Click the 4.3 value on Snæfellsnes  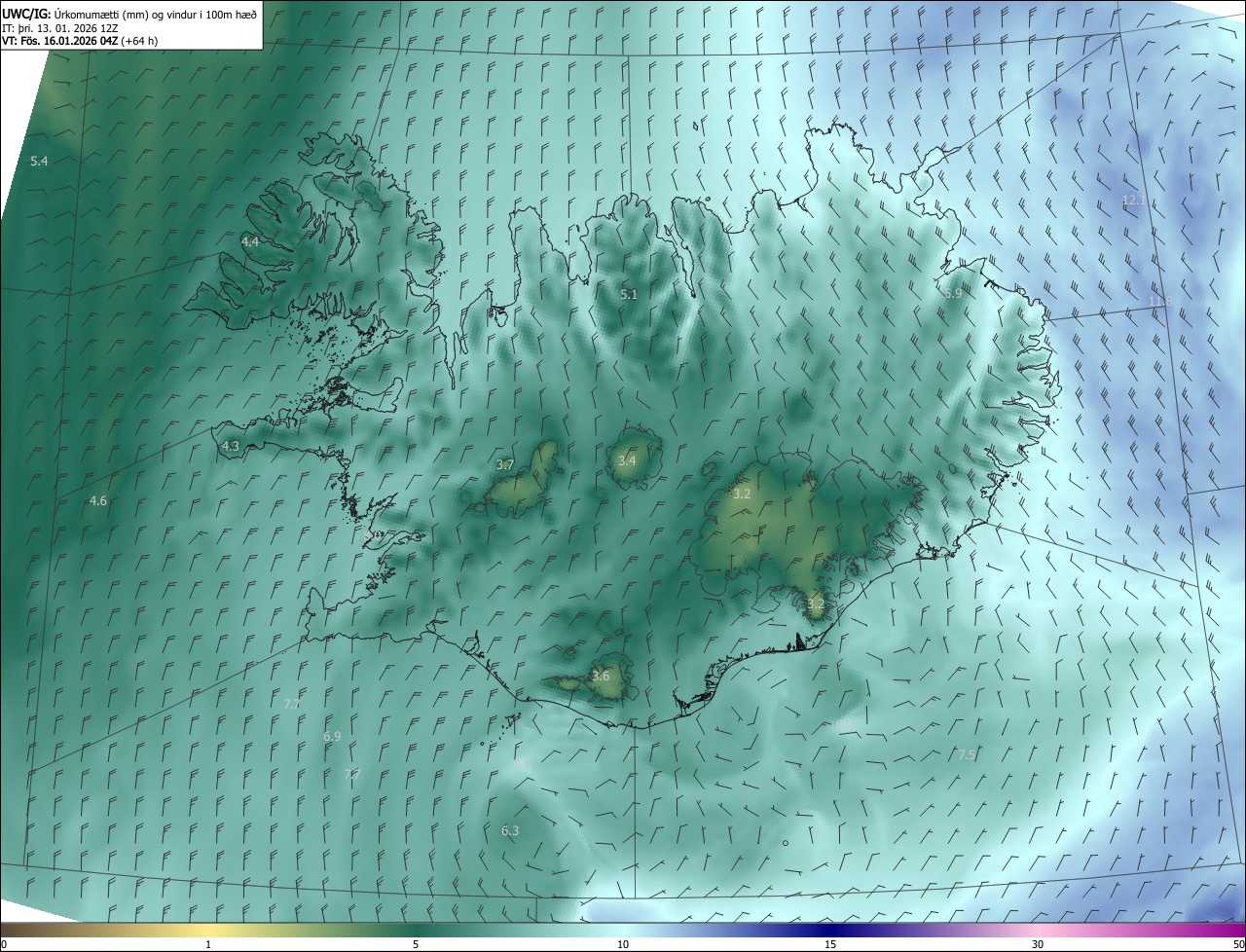point(231,446)
